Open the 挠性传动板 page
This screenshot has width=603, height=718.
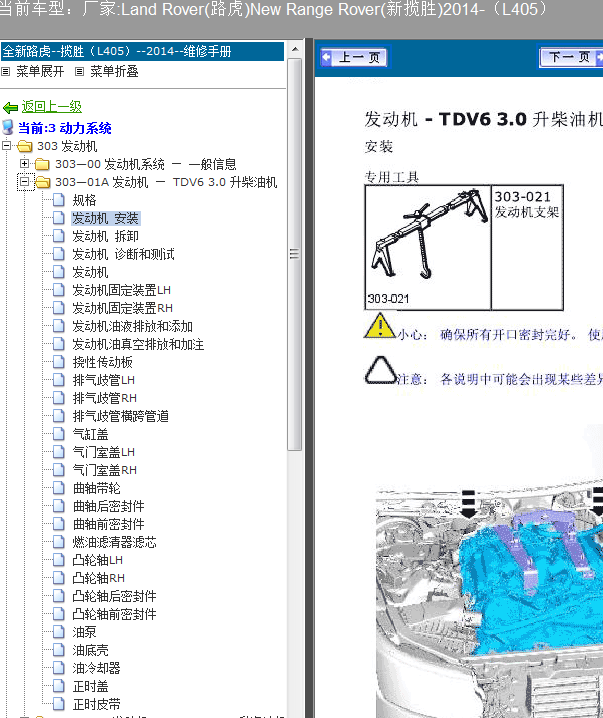coord(103,362)
